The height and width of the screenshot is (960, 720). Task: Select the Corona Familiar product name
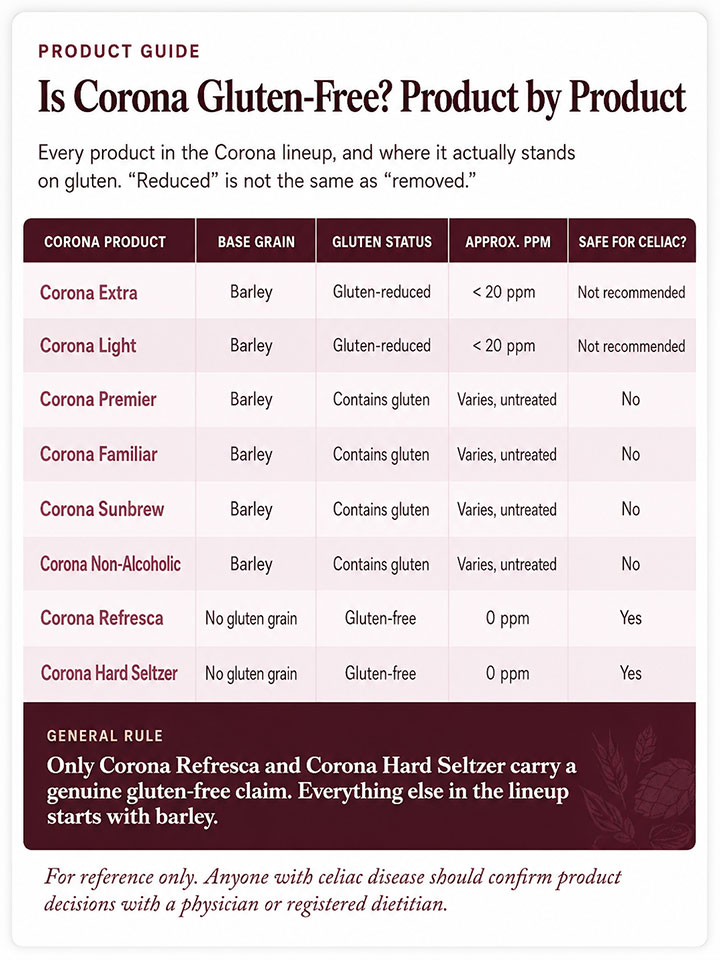[x=99, y=454]
